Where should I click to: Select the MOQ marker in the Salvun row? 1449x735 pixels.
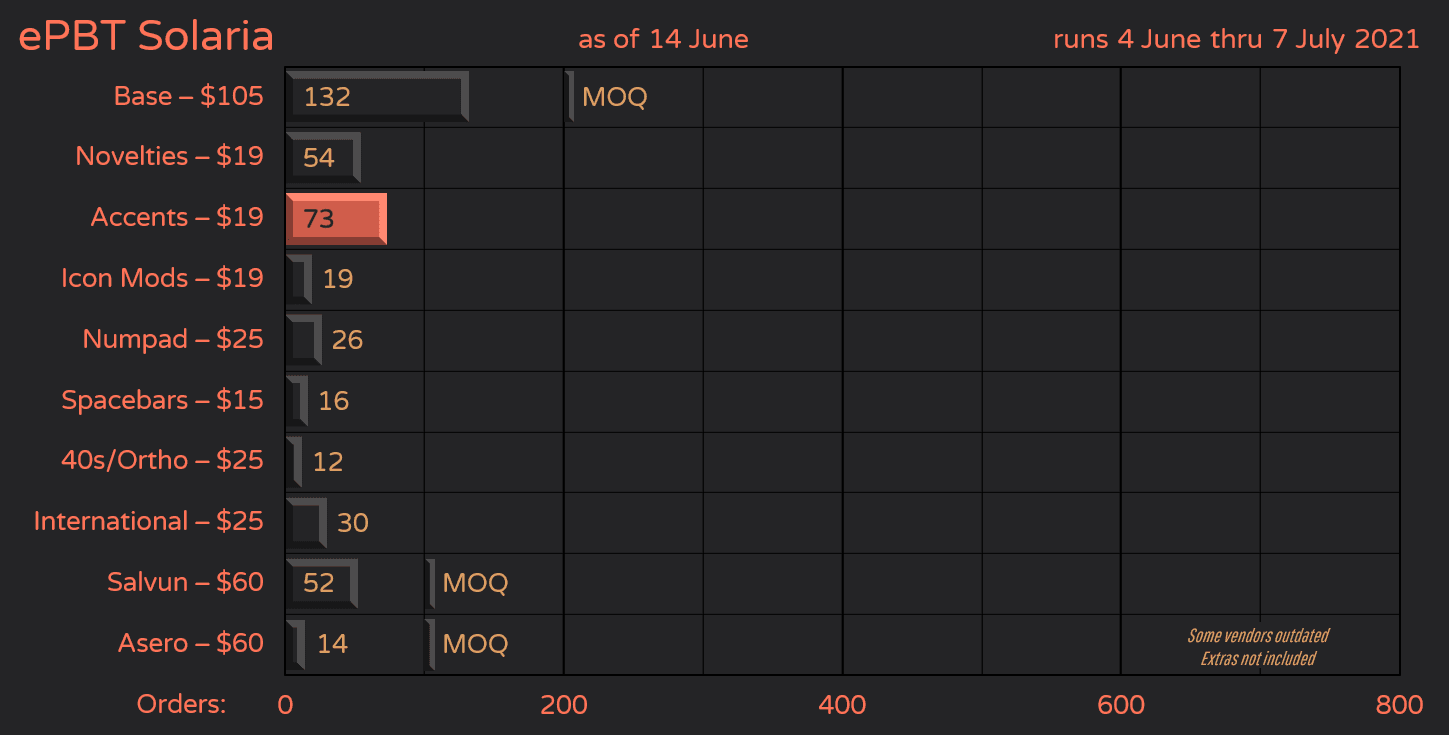click(x=432, y=583)
